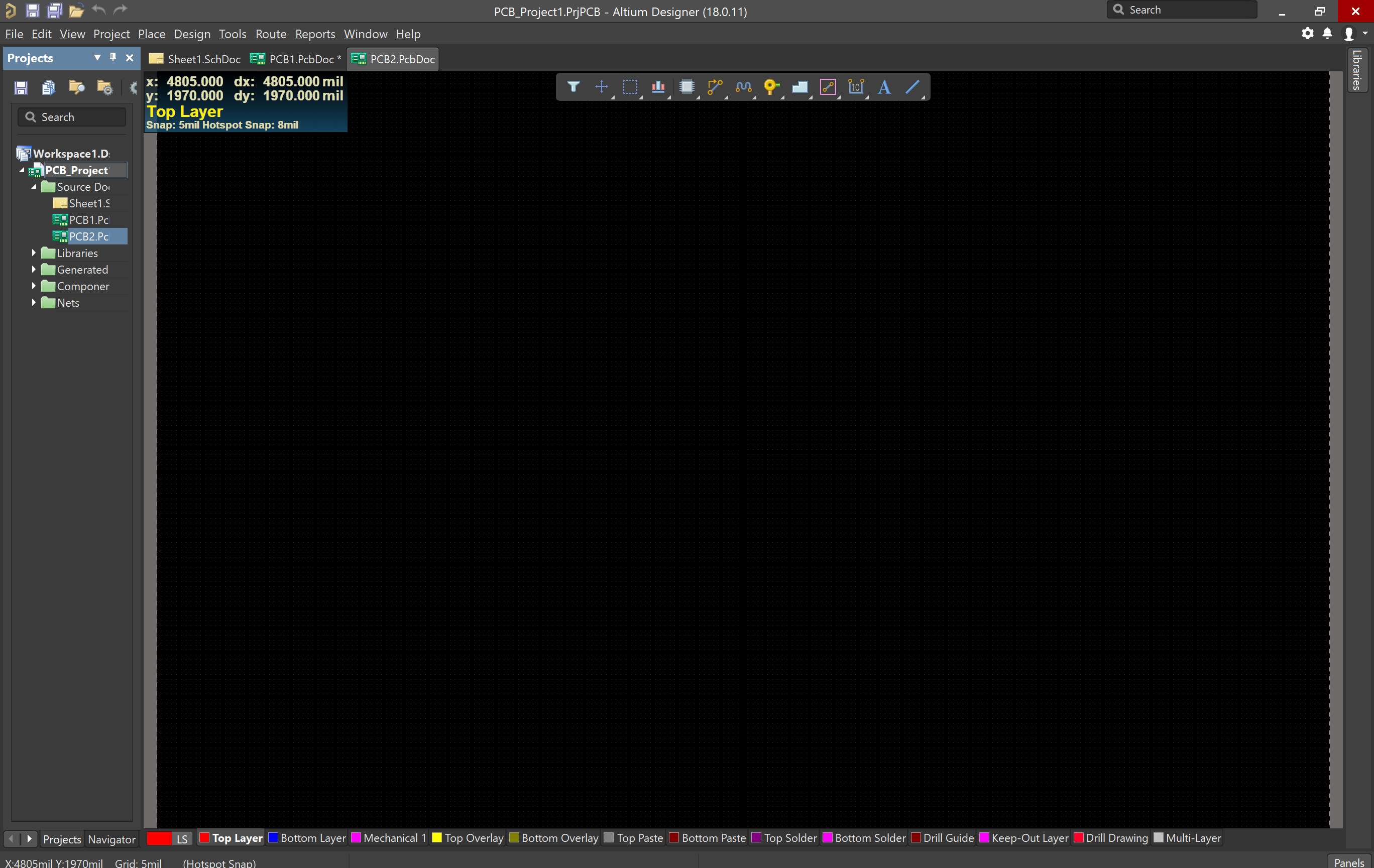Image resolution: width=1374 pixels, height=868 pixels.
Task: Select the Place Line tool
Action: (913, 87)
